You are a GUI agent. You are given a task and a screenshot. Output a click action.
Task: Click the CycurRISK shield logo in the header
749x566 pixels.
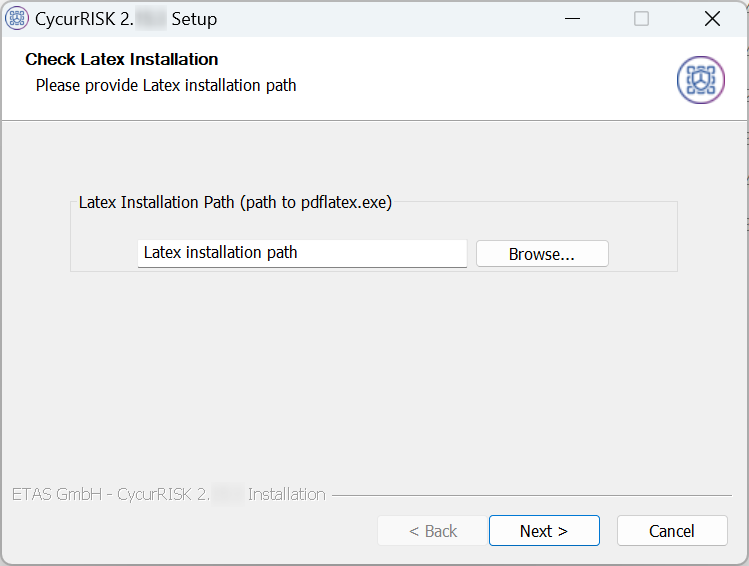click(700, 79)
